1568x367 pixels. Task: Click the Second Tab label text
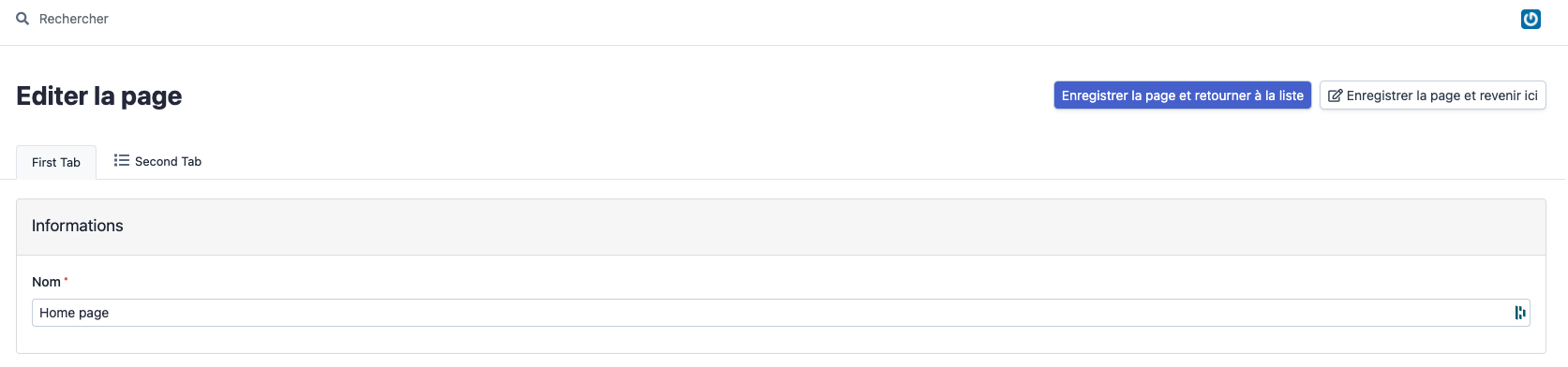click(x=169, y=161)
